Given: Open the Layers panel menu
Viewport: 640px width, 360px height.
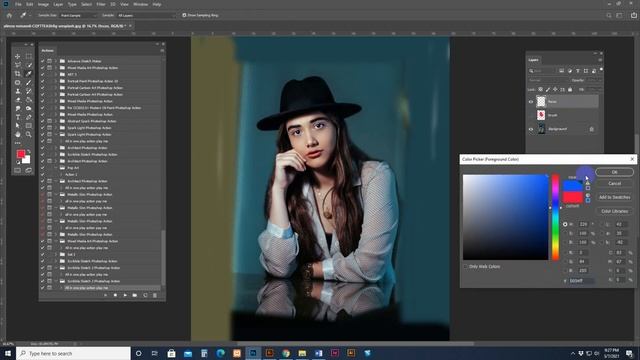Looking at the screenshot, I should click(600, 60).
